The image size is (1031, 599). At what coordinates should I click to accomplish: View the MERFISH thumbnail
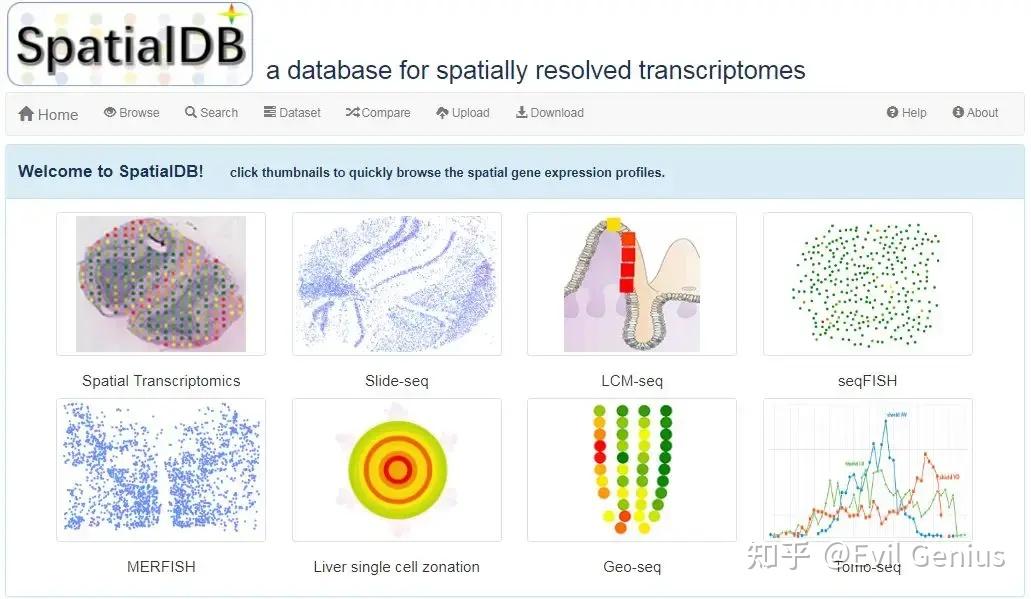click(x=161, y=470)
